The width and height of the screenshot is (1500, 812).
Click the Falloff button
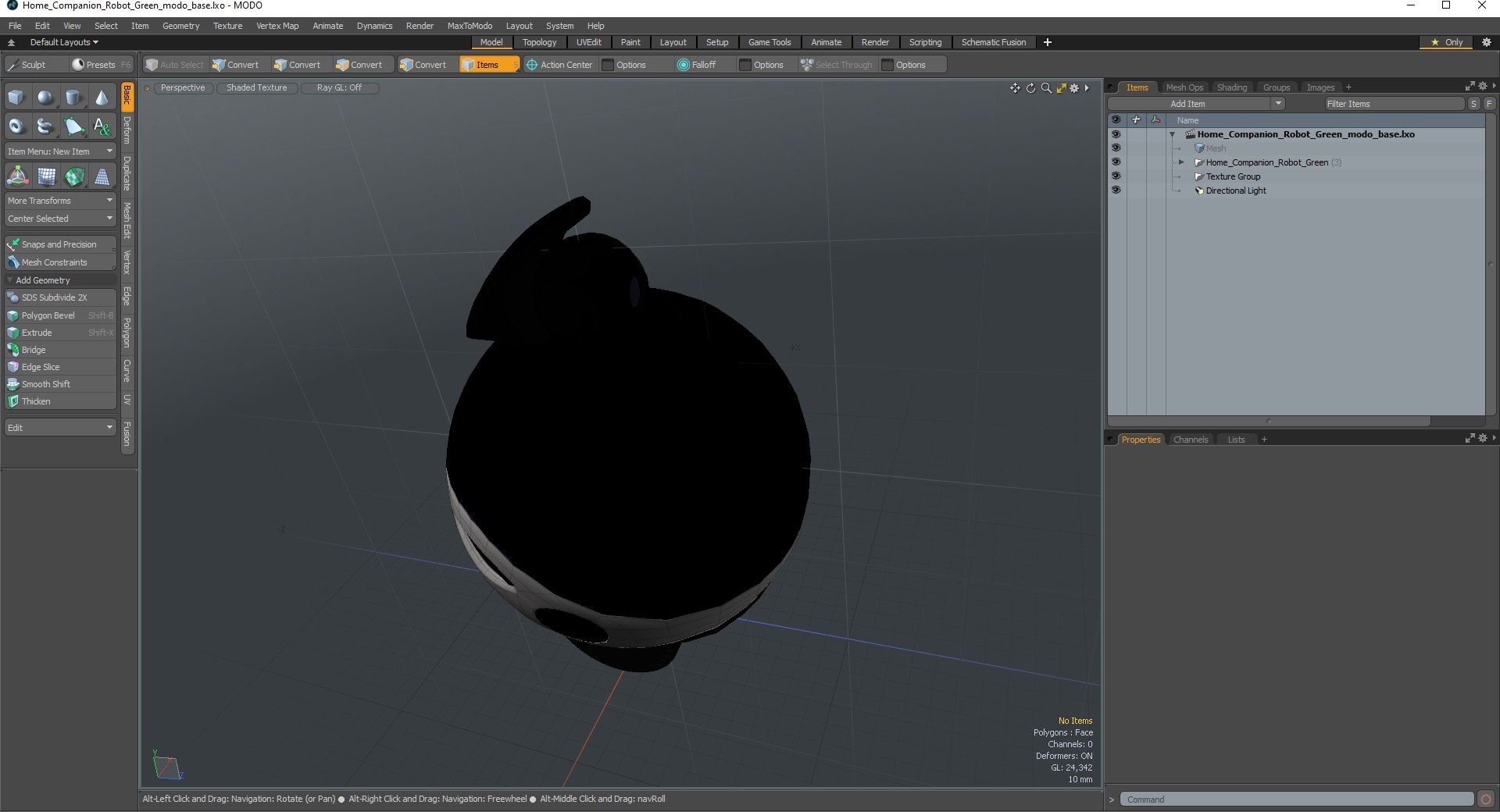(697, 65)
